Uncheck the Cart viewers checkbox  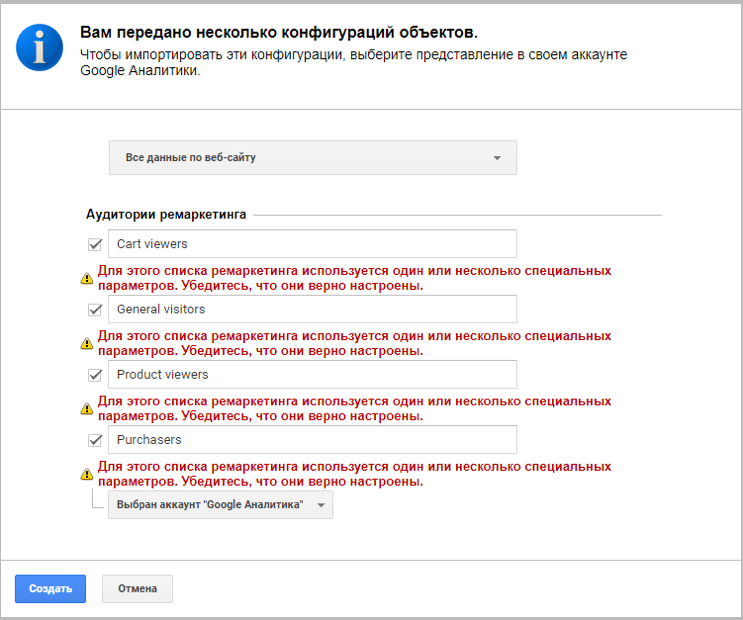pyautogui.click(x=95, y=244)
